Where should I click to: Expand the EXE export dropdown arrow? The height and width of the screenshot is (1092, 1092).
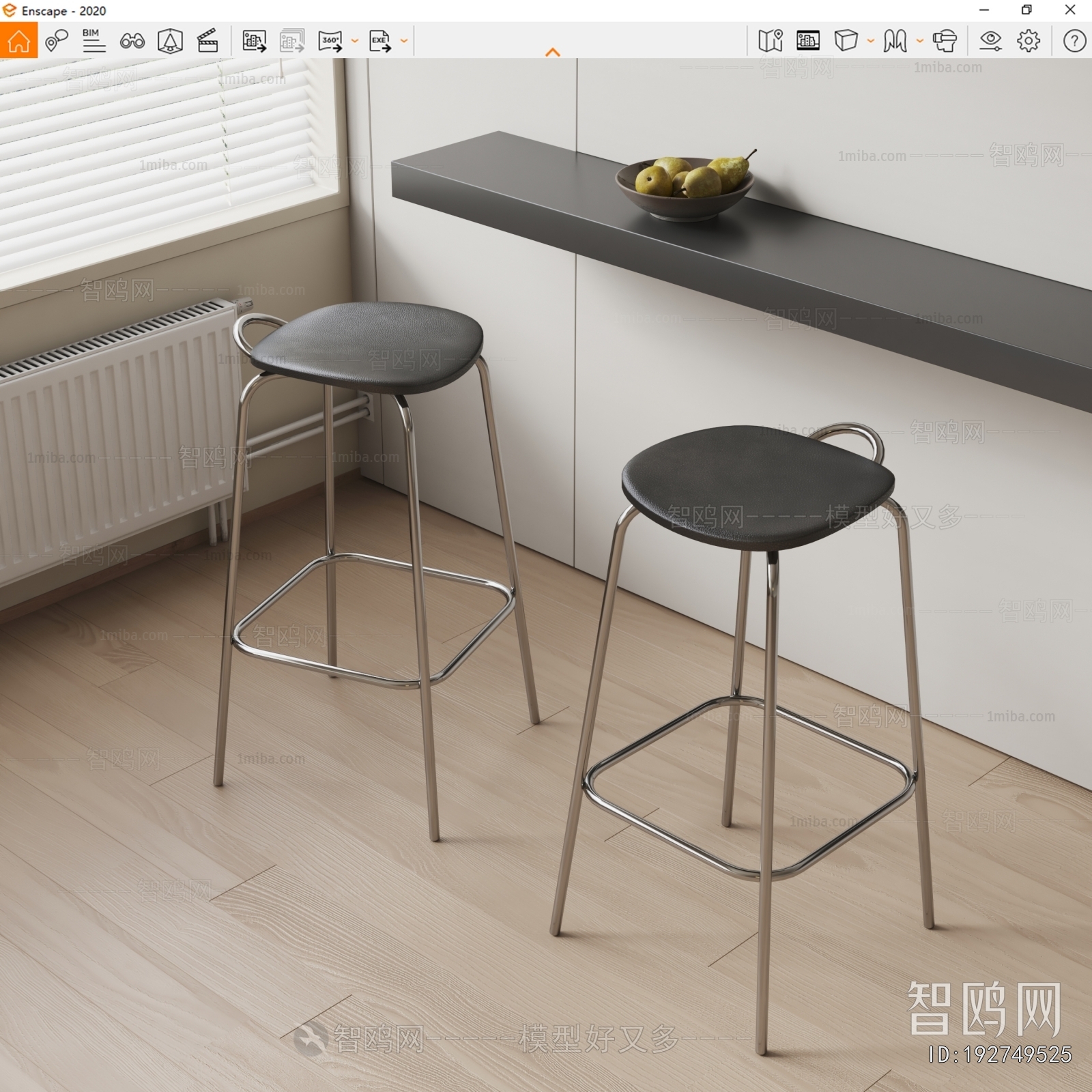coord(403,41)
